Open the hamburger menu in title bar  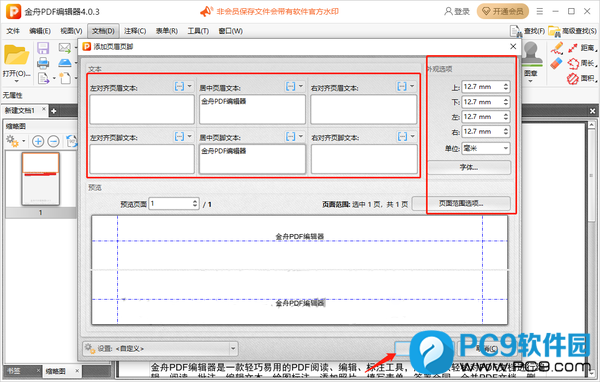(x=540, y=11)
